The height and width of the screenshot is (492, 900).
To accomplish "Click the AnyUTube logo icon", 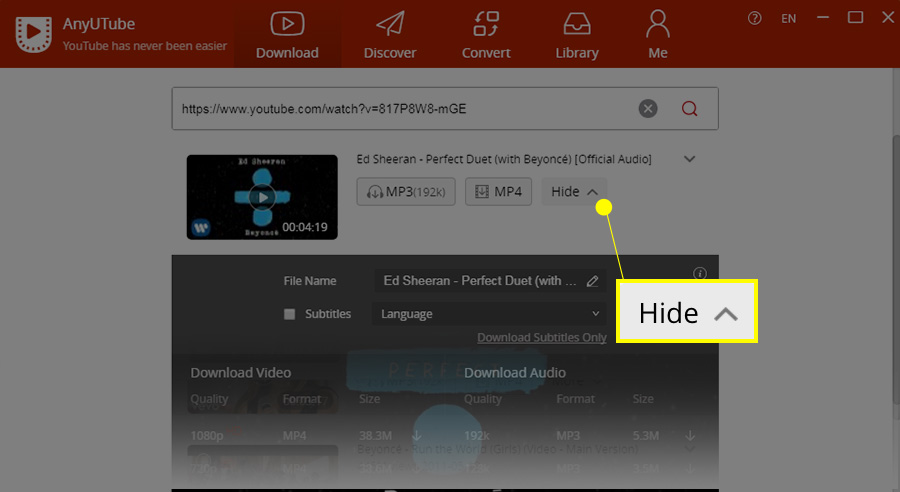I will (x=33, y=33).
